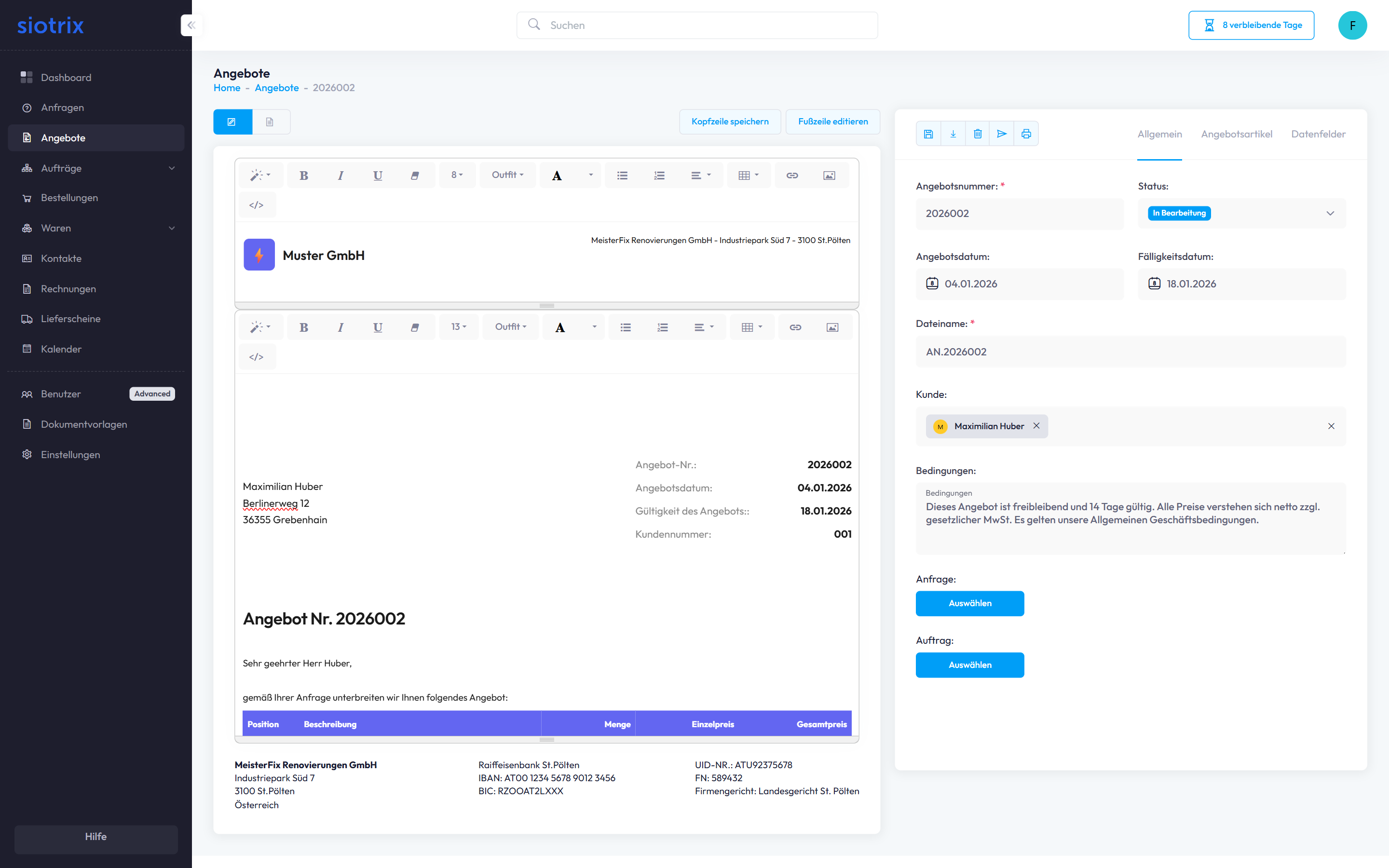Open the Status dropdown showing In Bearbeitung

(x=1241, y=213)
